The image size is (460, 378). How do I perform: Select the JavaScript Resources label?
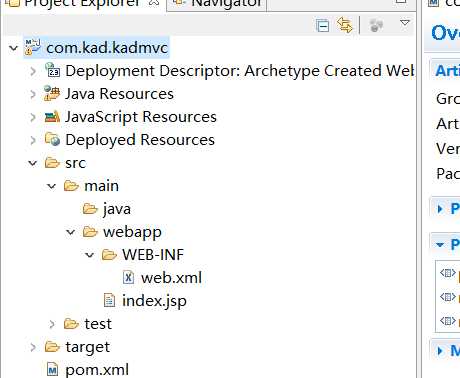tap(141, 117)
